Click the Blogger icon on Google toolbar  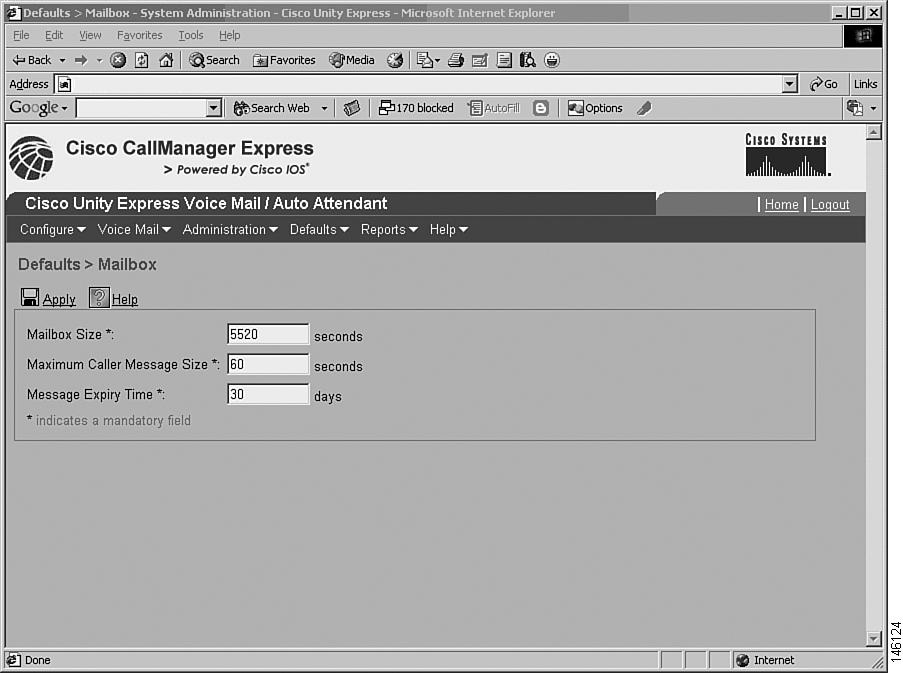[541, 108]
